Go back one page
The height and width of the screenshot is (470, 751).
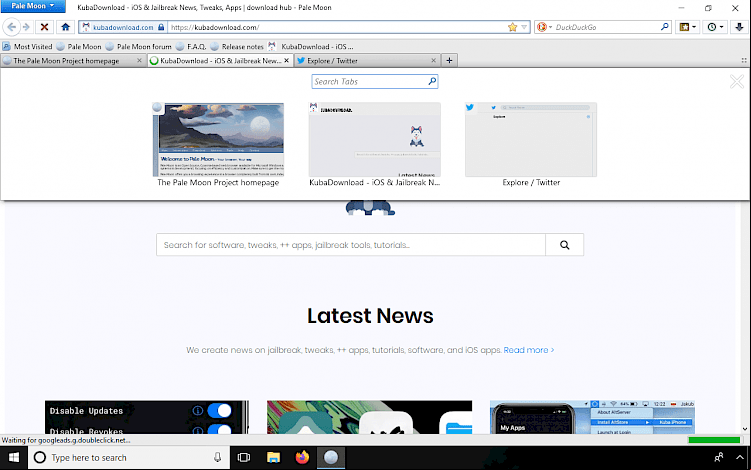pos(11,27)
